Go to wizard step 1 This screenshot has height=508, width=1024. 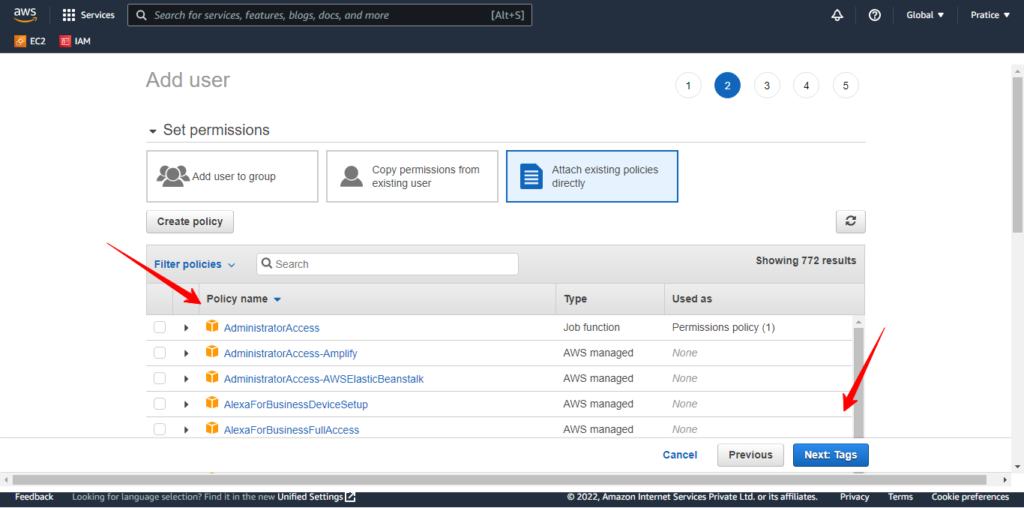688,86
